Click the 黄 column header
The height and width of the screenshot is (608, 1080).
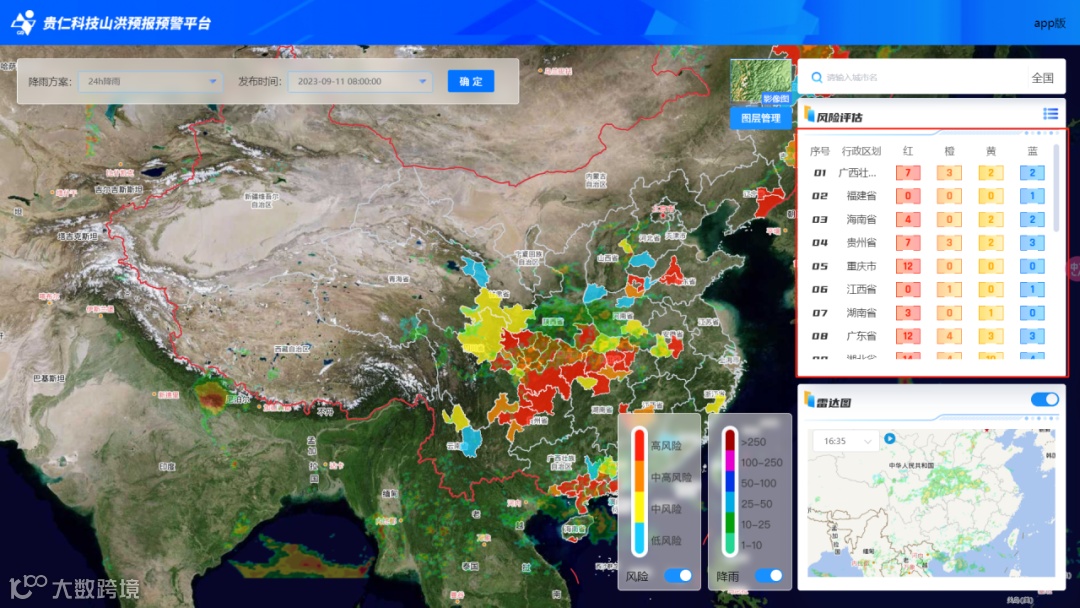pos(990,151)
